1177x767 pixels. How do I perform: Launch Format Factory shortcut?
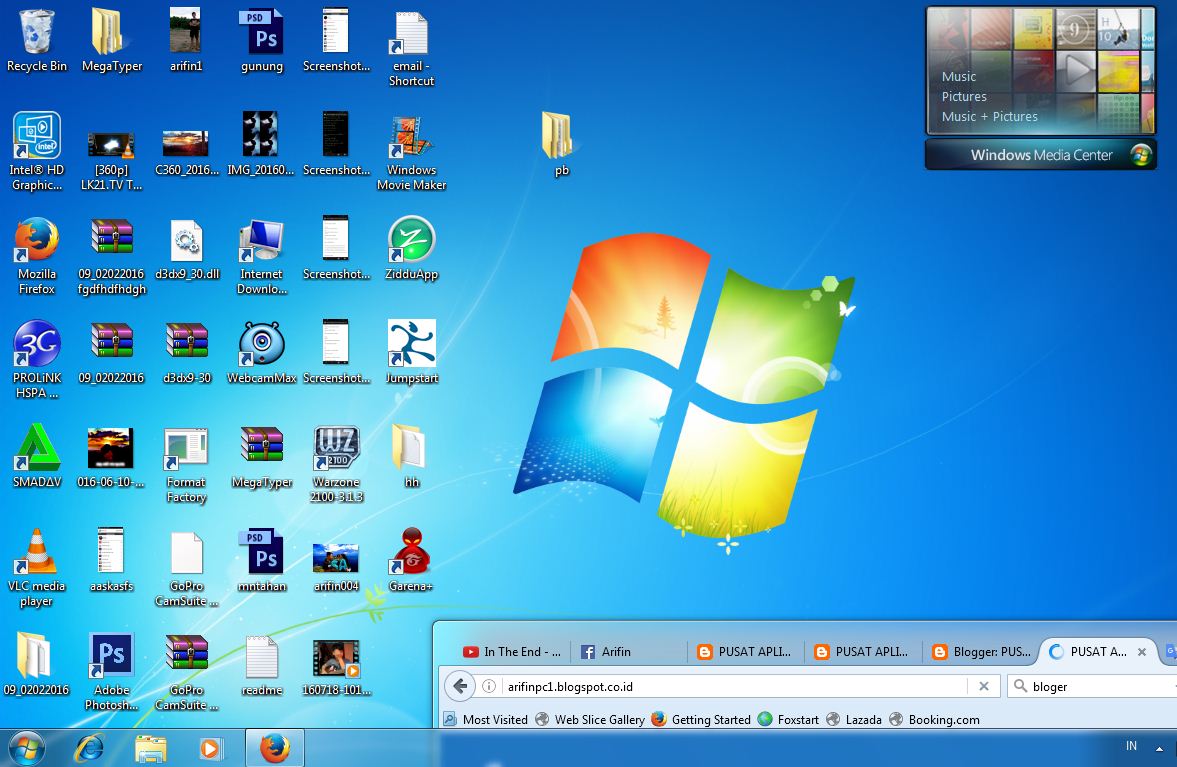click(186, 448)
